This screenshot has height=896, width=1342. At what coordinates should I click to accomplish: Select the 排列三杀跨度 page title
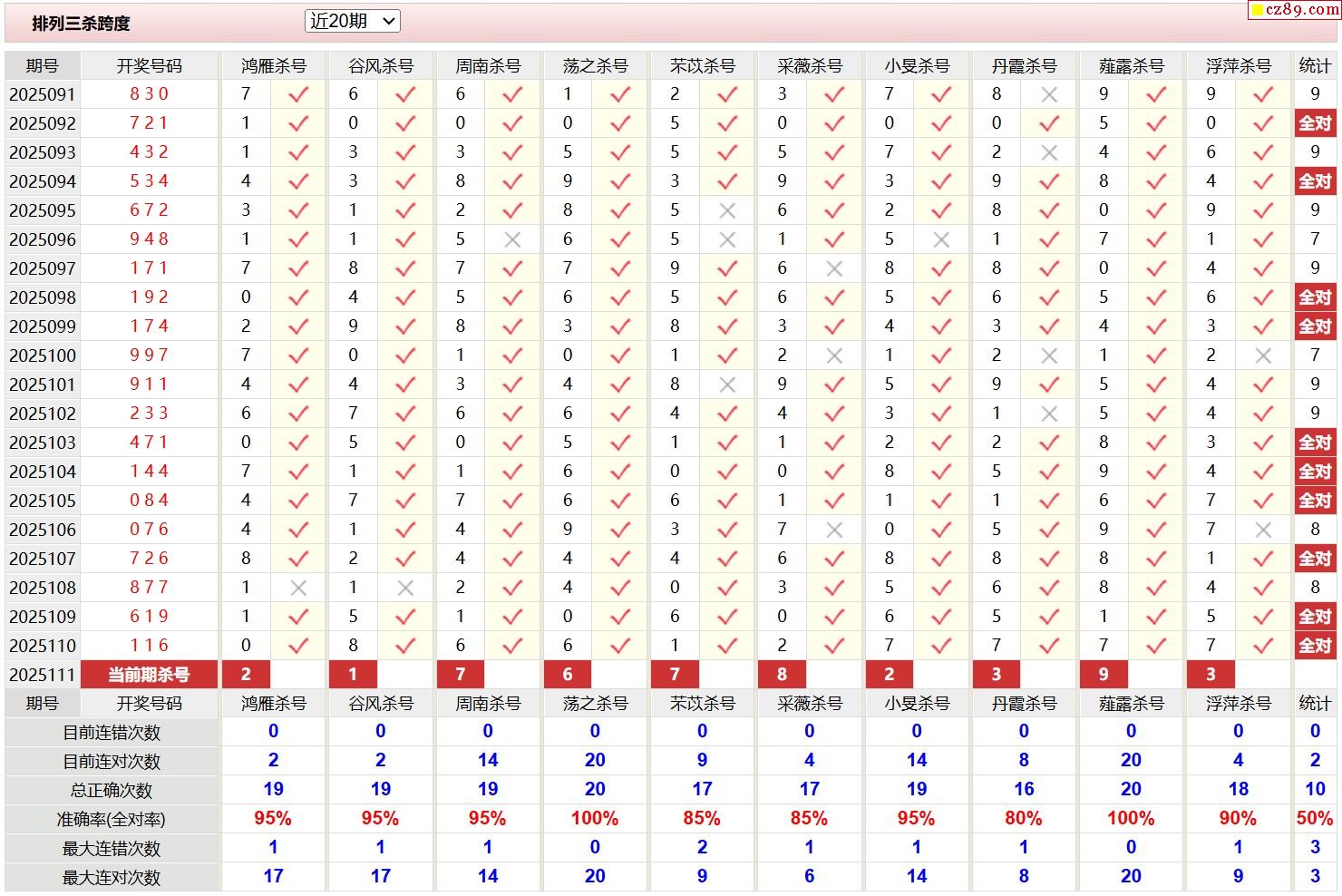(82, 24)
